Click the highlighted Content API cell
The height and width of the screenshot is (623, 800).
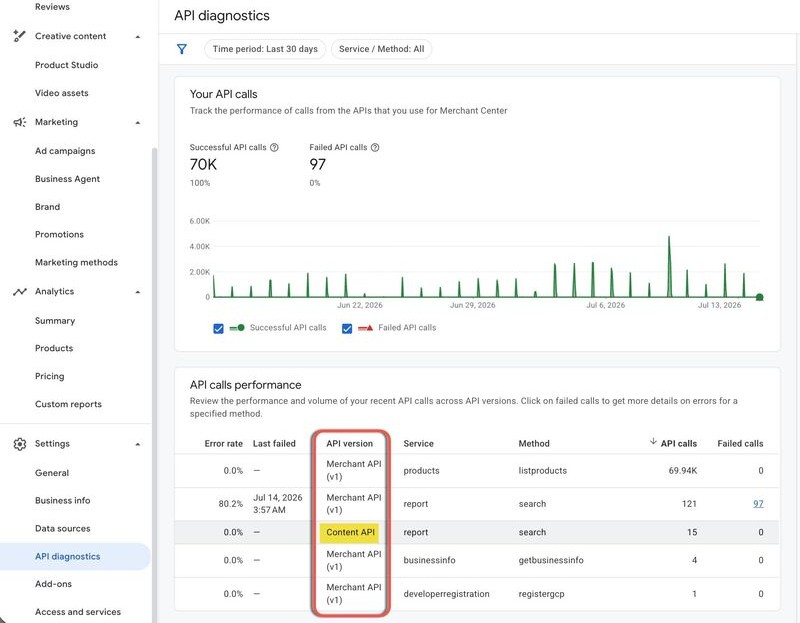coord(351,532)
